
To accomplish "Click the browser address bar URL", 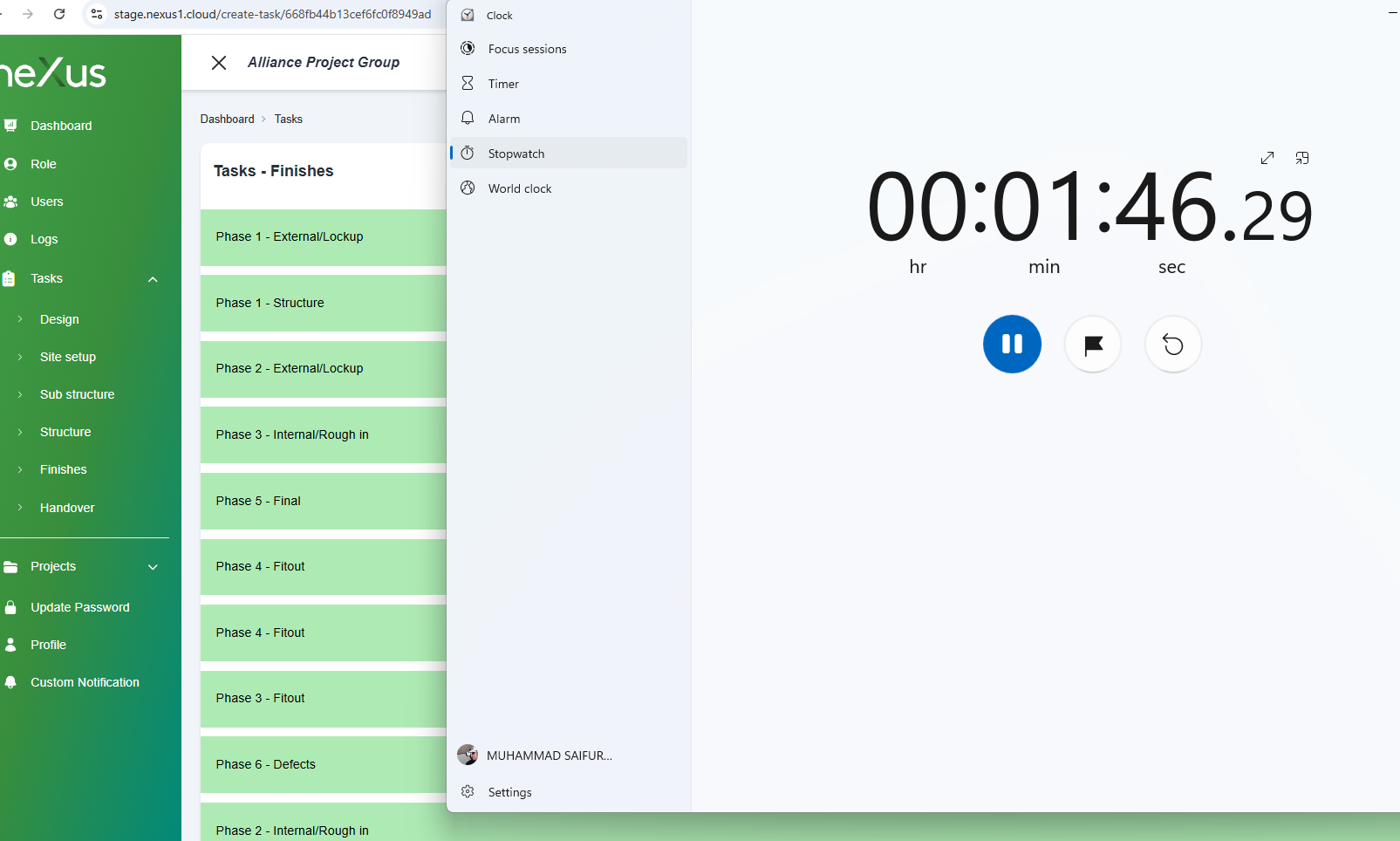I will 272,14.
